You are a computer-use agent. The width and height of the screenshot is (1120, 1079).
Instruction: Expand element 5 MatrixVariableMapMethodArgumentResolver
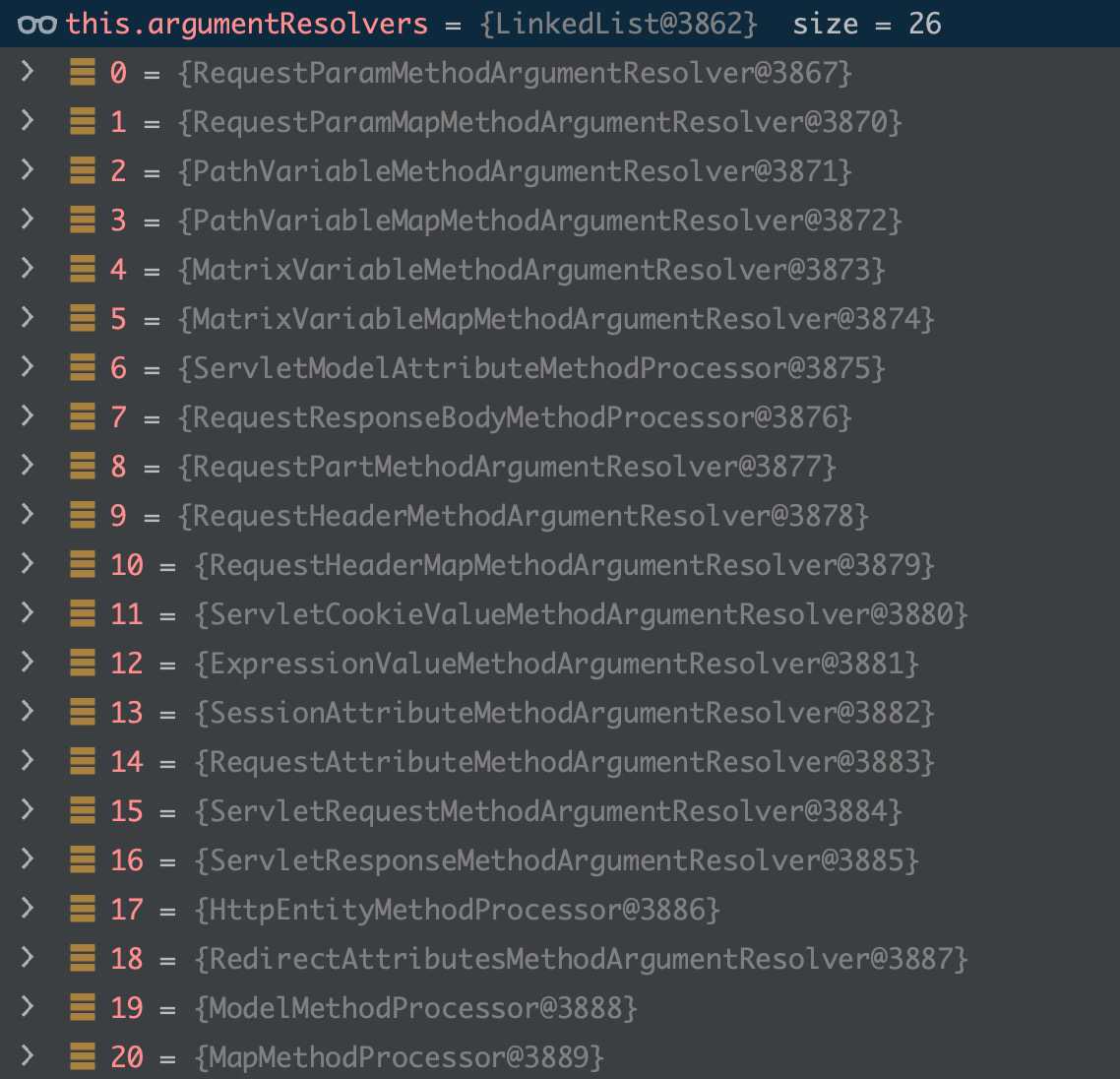point(28,317)
